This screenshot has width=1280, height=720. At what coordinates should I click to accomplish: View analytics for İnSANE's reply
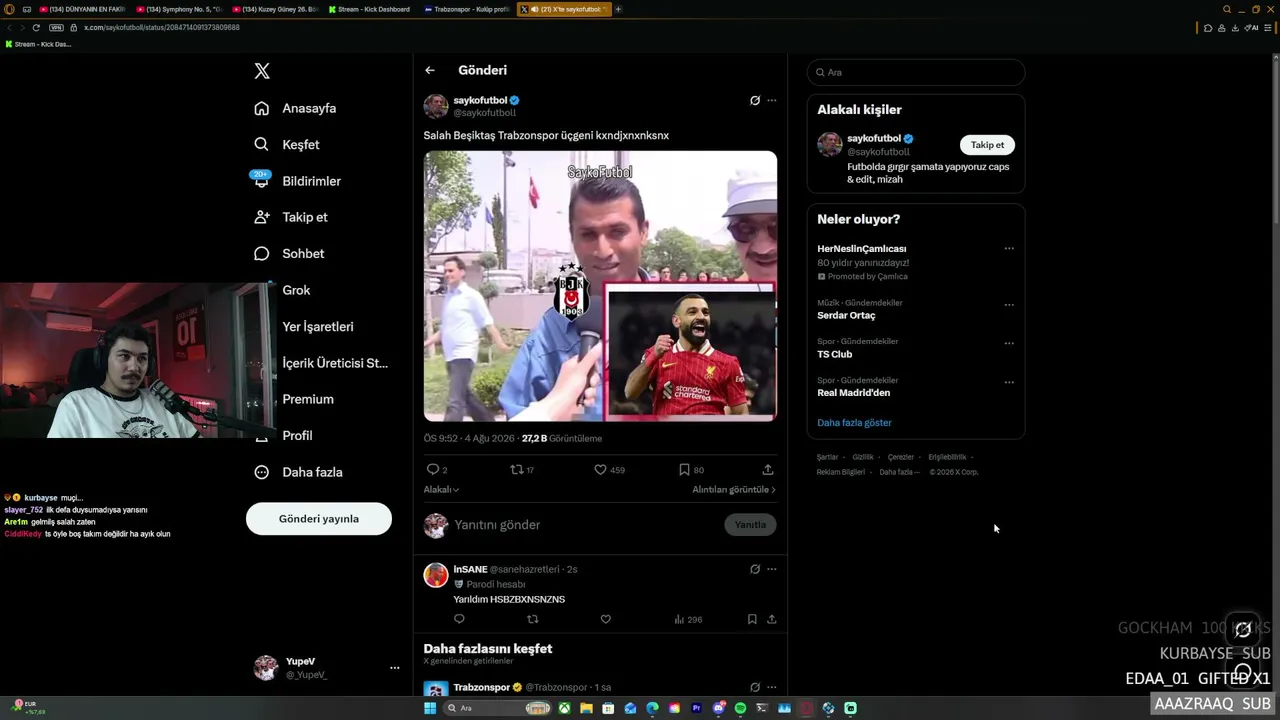tap(688, 620)
